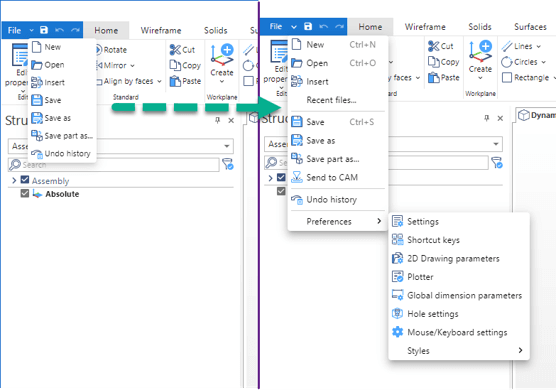Screen dimensions: 556x390
Task: Select Save as in the right File menu
Action: [x=338, y=140]
